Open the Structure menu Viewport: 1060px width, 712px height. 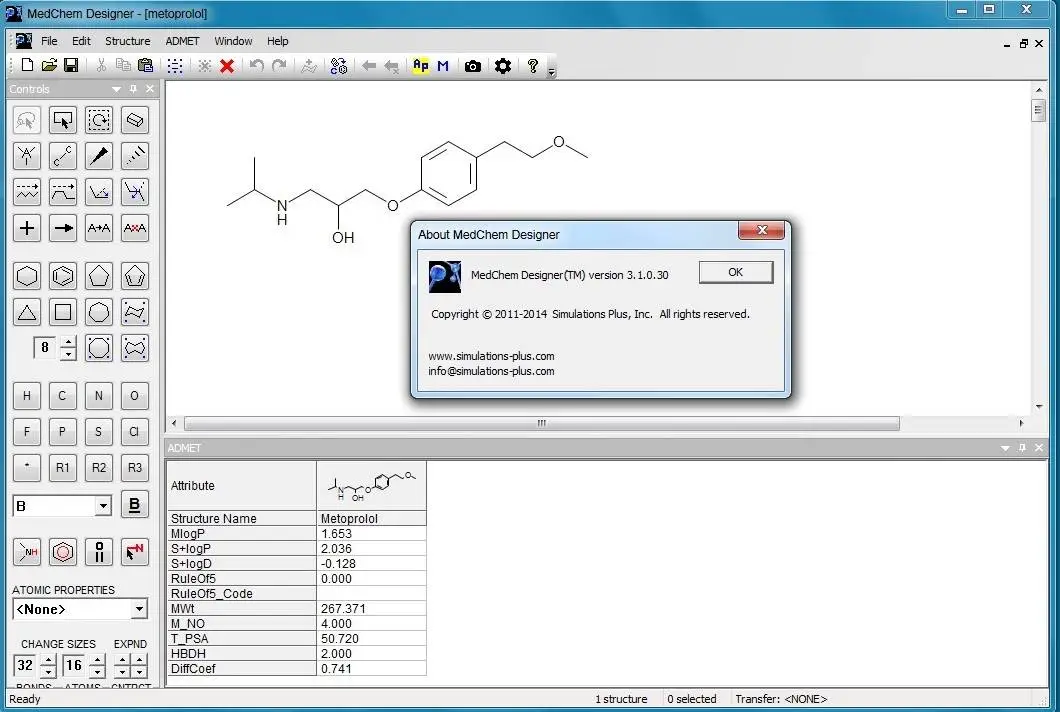coord(128,41)
